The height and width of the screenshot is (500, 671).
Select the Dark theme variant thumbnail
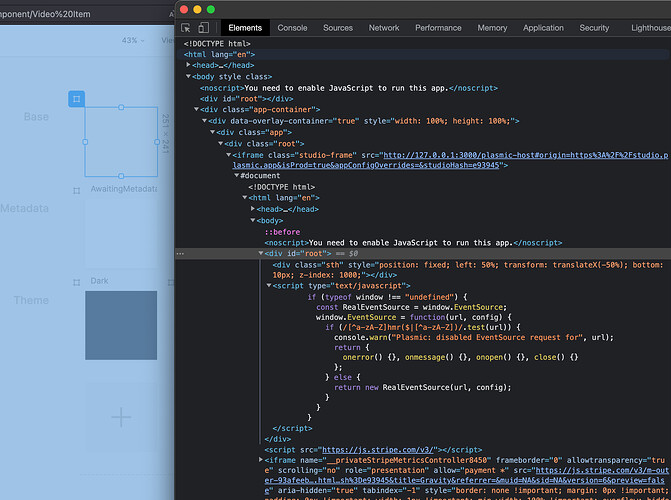pyautogui.click(x=120, y=324)
